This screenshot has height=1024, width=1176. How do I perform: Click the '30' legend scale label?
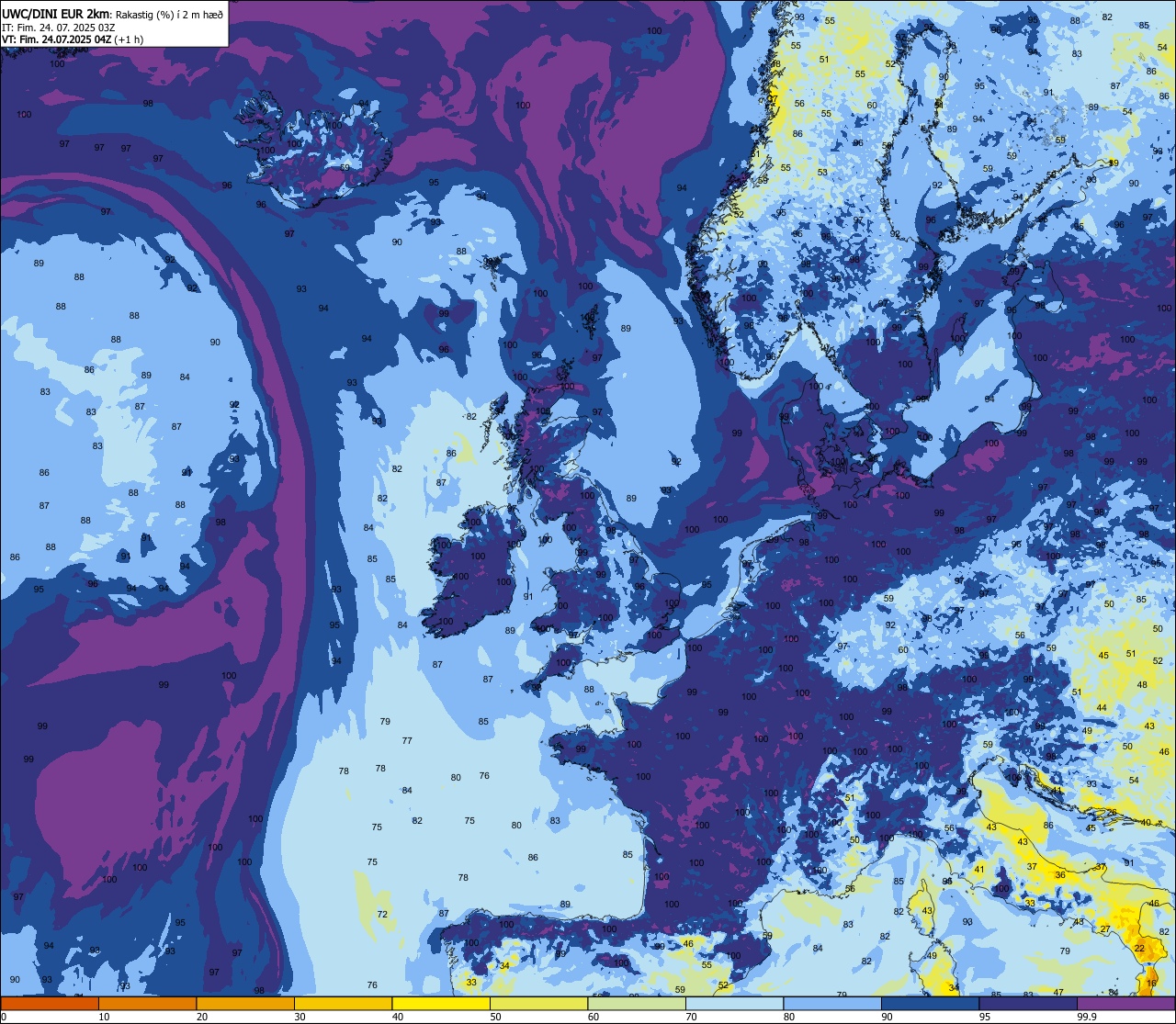point(300,1017)
